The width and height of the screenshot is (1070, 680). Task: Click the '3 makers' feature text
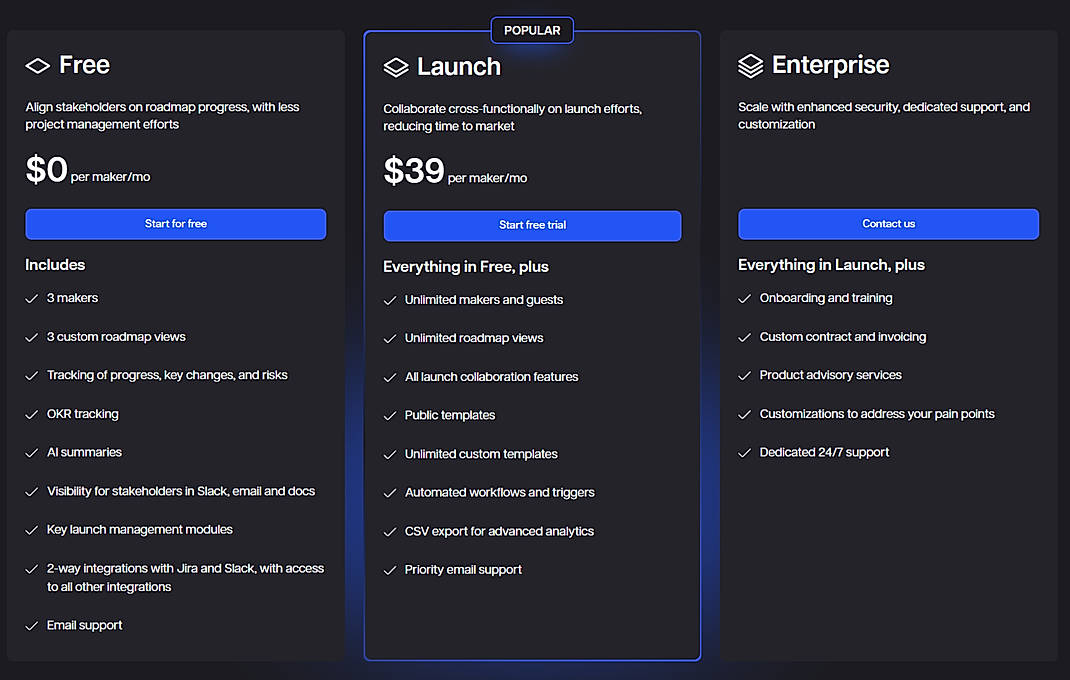(72, 298)
